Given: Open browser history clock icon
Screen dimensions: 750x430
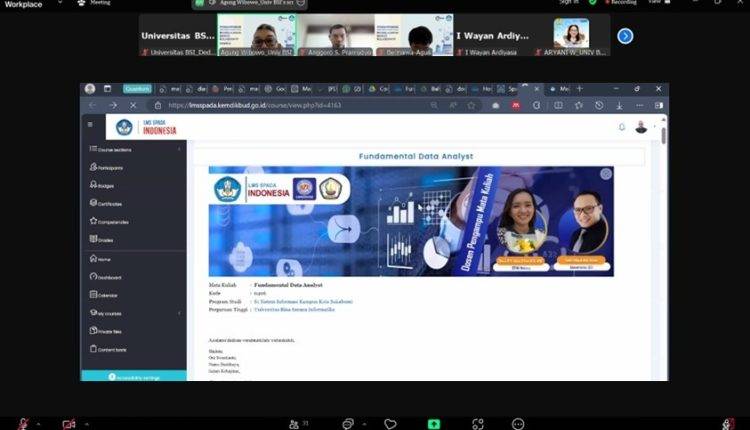Looking at the screenshot, I should coord(599,105).
